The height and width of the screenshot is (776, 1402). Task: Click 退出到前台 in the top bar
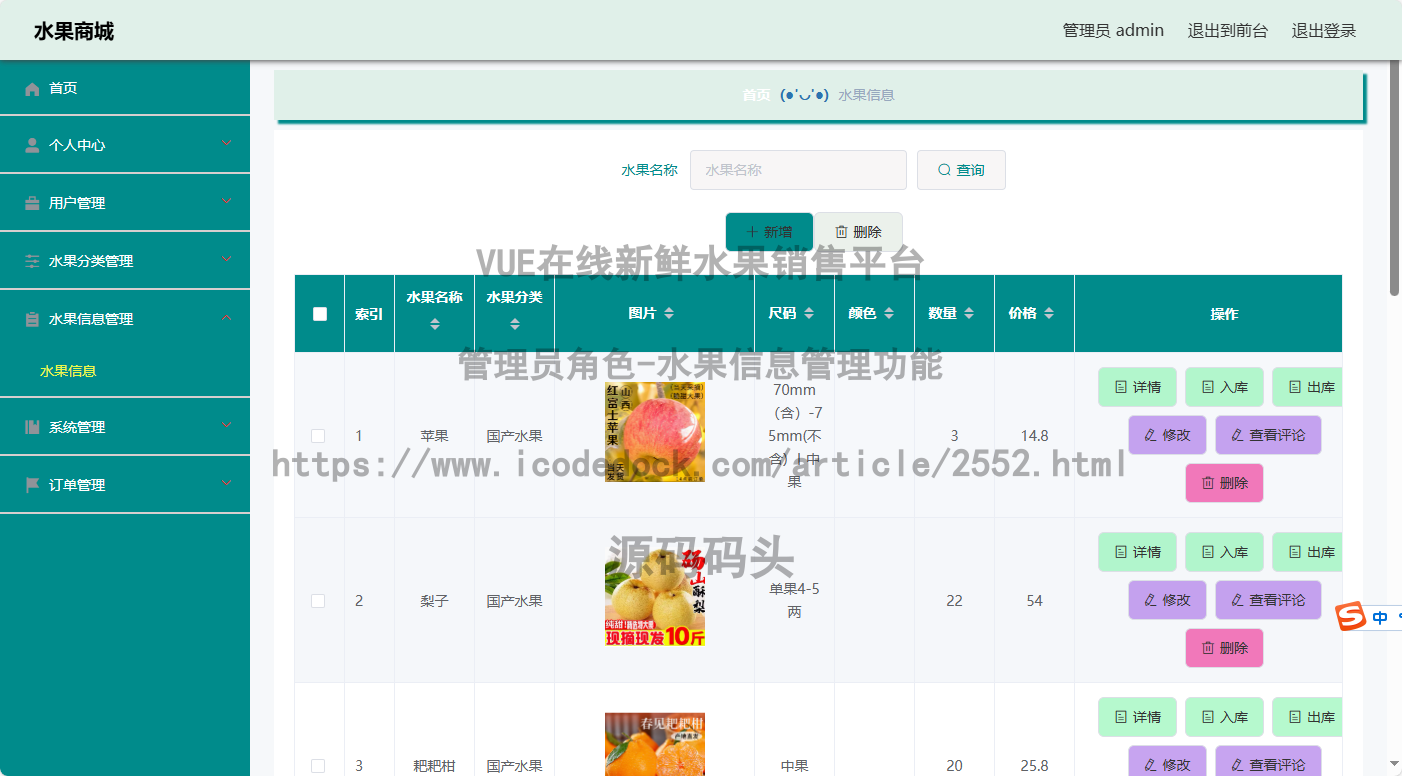click(x=1228, y=31)
